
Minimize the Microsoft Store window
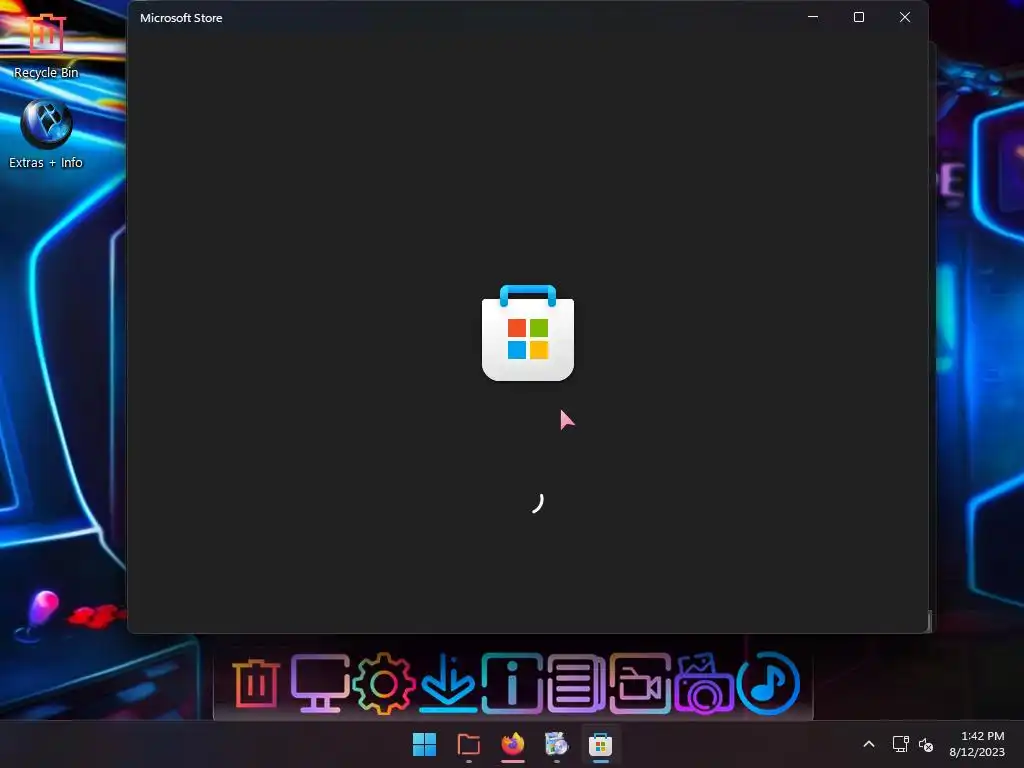(813, 18)
